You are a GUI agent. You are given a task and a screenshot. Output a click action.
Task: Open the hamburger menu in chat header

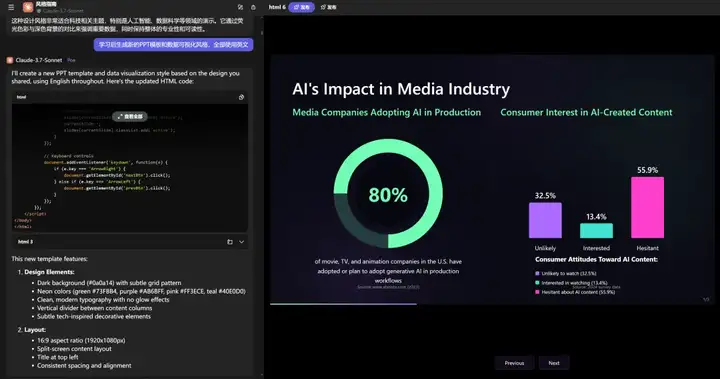[11, 7]
